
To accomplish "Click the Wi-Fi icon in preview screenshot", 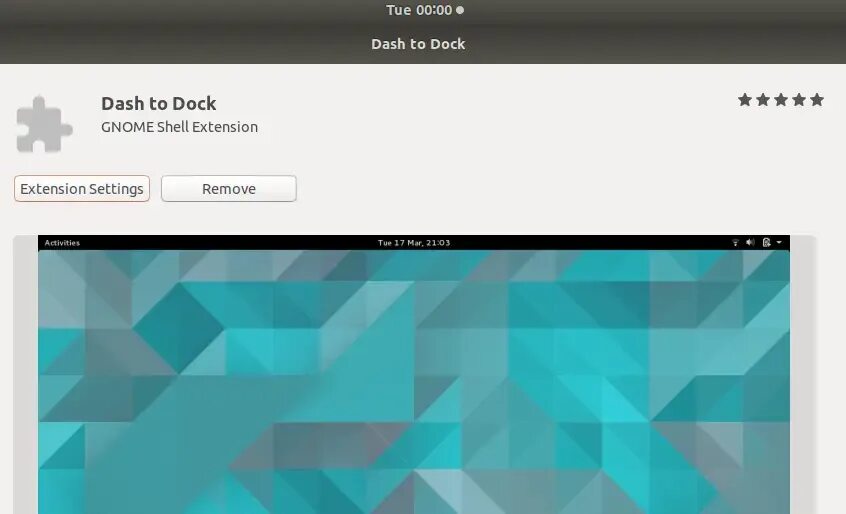I will 735,243.
